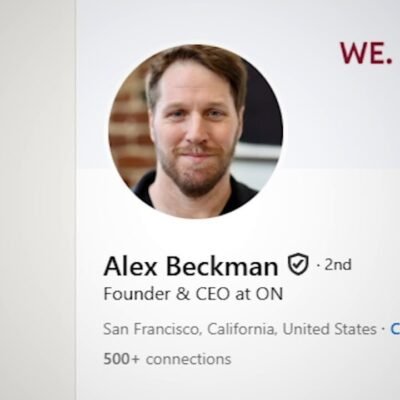The width and height of the screenshot is (400, 400).
Task: Click United States in the location line
Action: [329, 329]
